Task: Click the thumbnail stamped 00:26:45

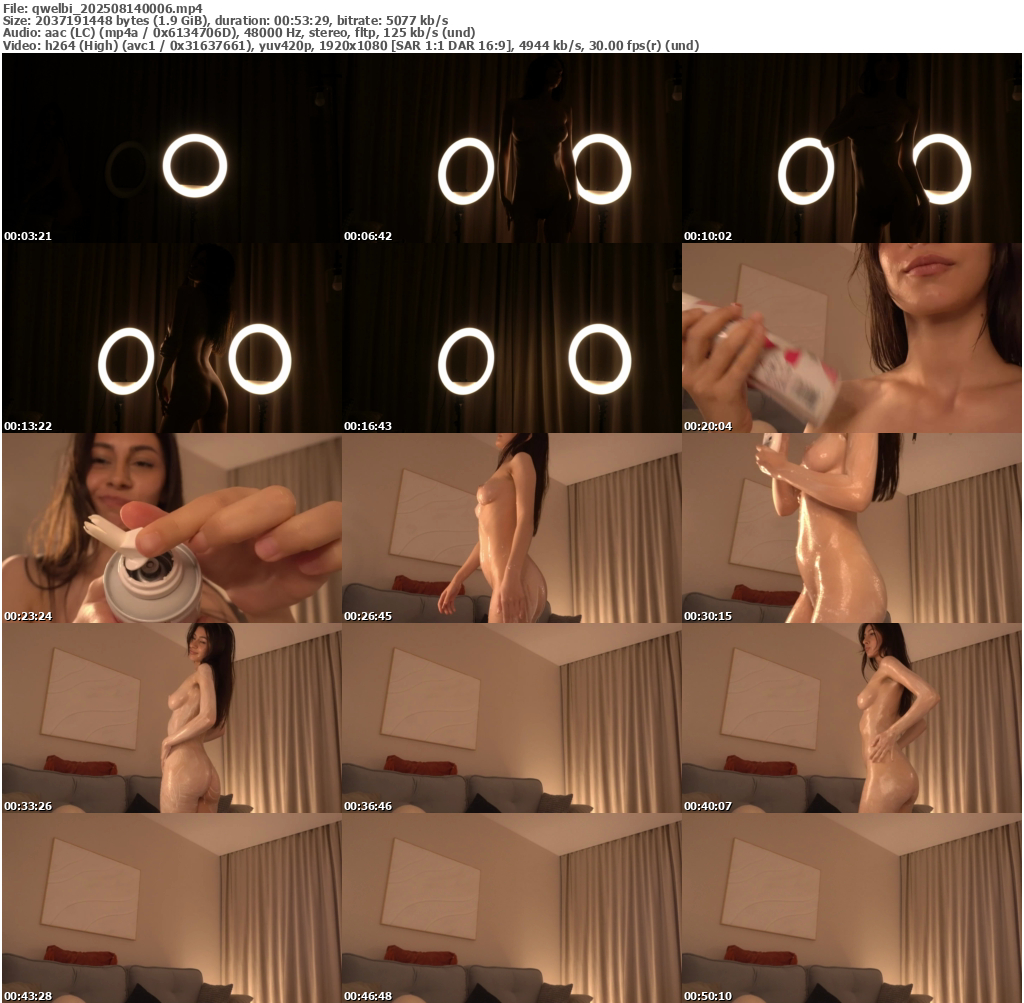Action: pyautogui.click(x=512, y=528)
